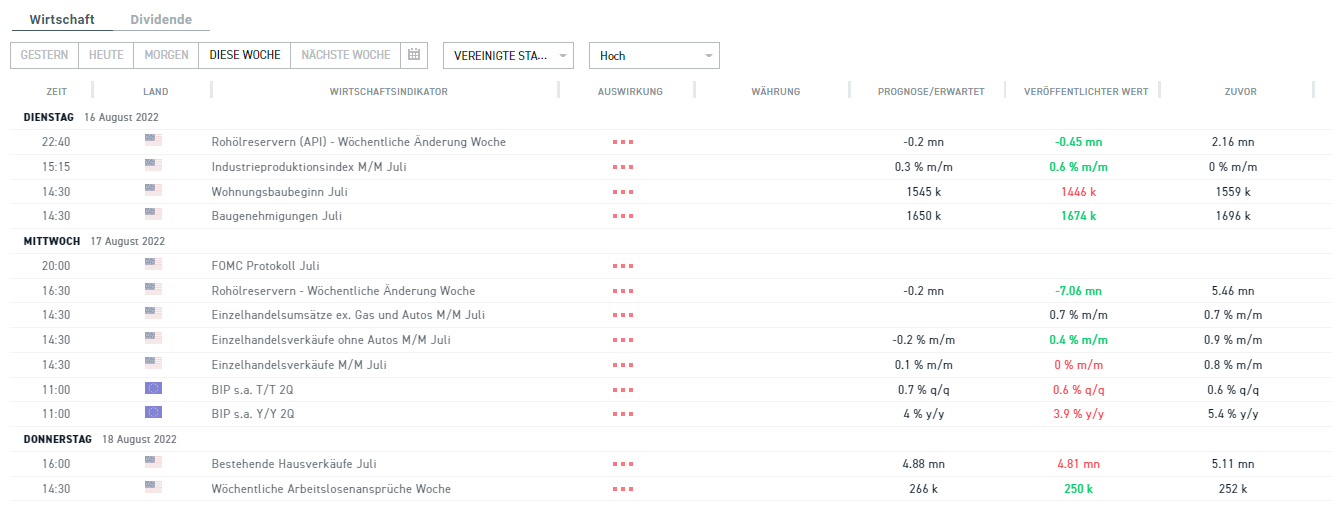This screenshot has width=1341, height=511.
Task: Click US flag in FOMC Protokoll row
Action: (x=153, y=264)
